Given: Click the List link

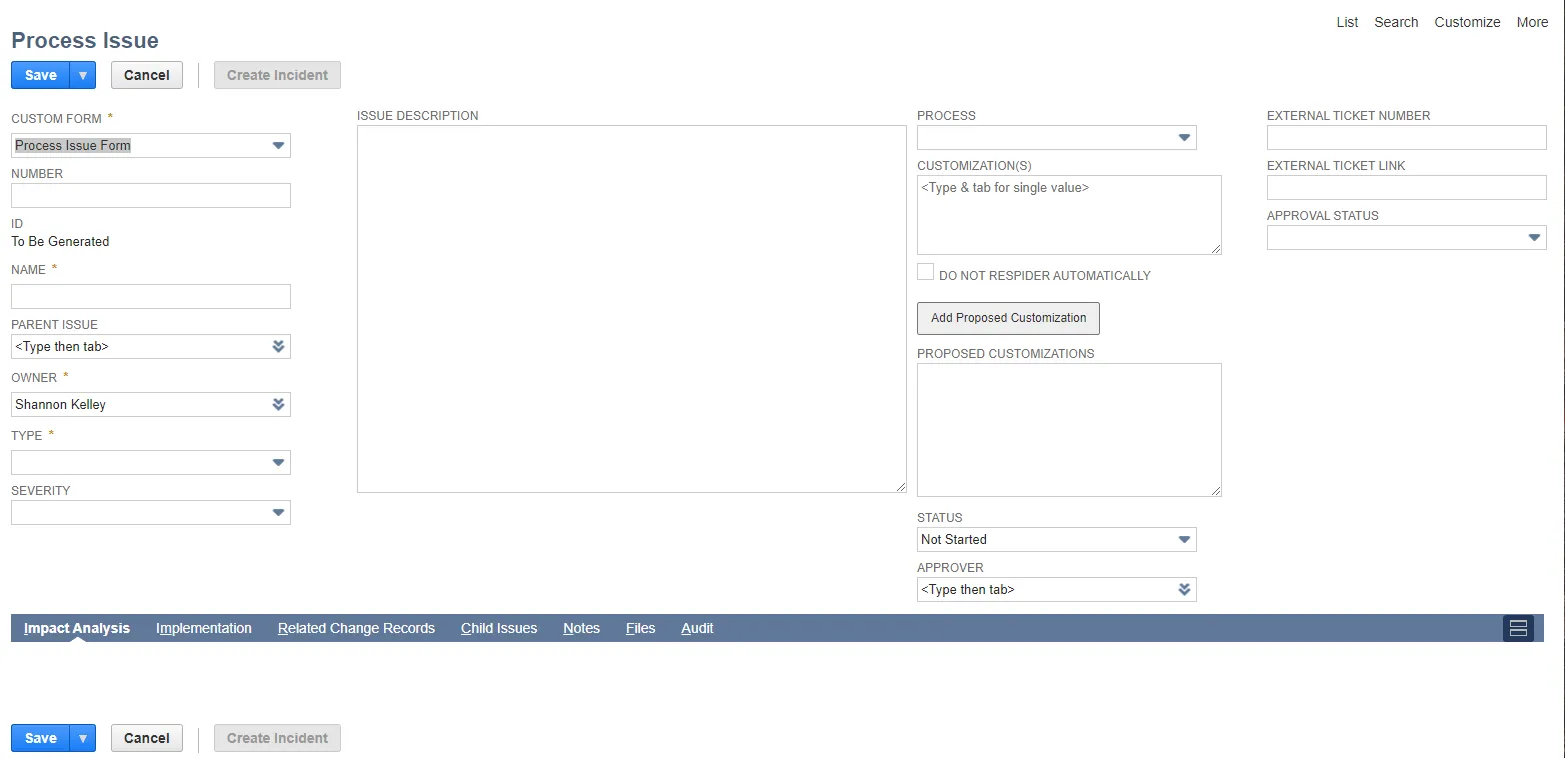Looking at the screenshot, I should click(x=1347, y=22).
